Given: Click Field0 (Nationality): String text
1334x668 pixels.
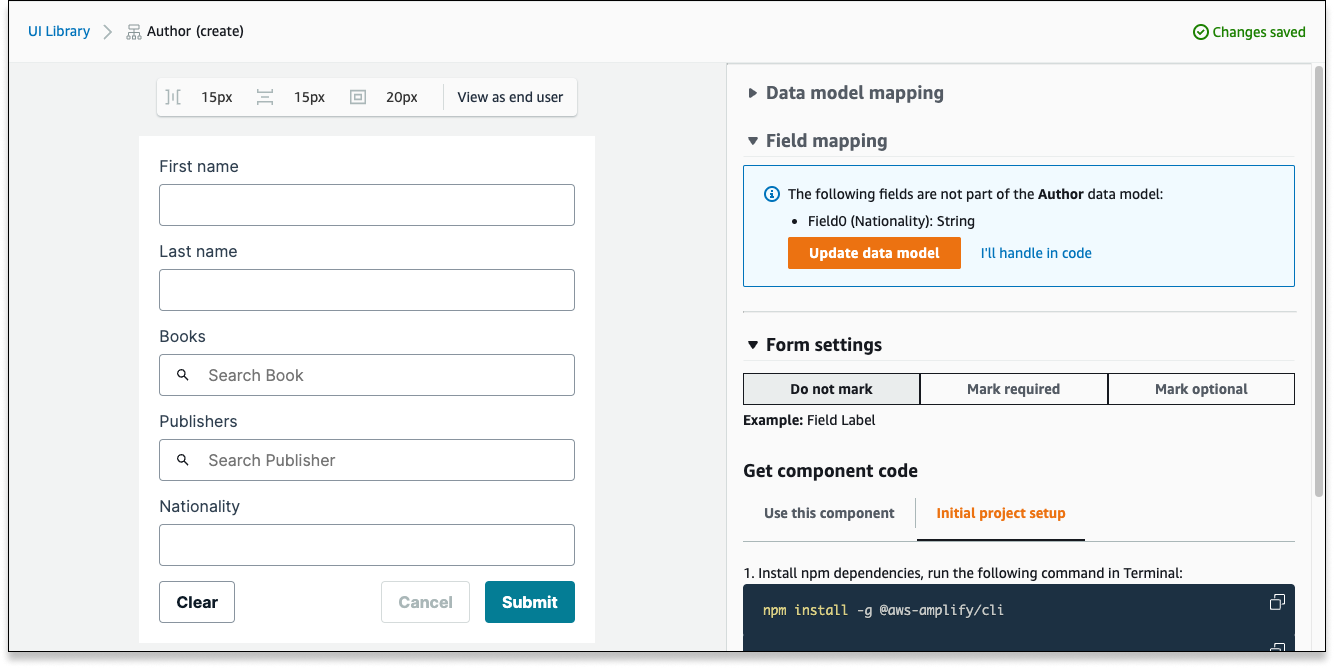Looking at the screenshot, I should click(891, 221).
